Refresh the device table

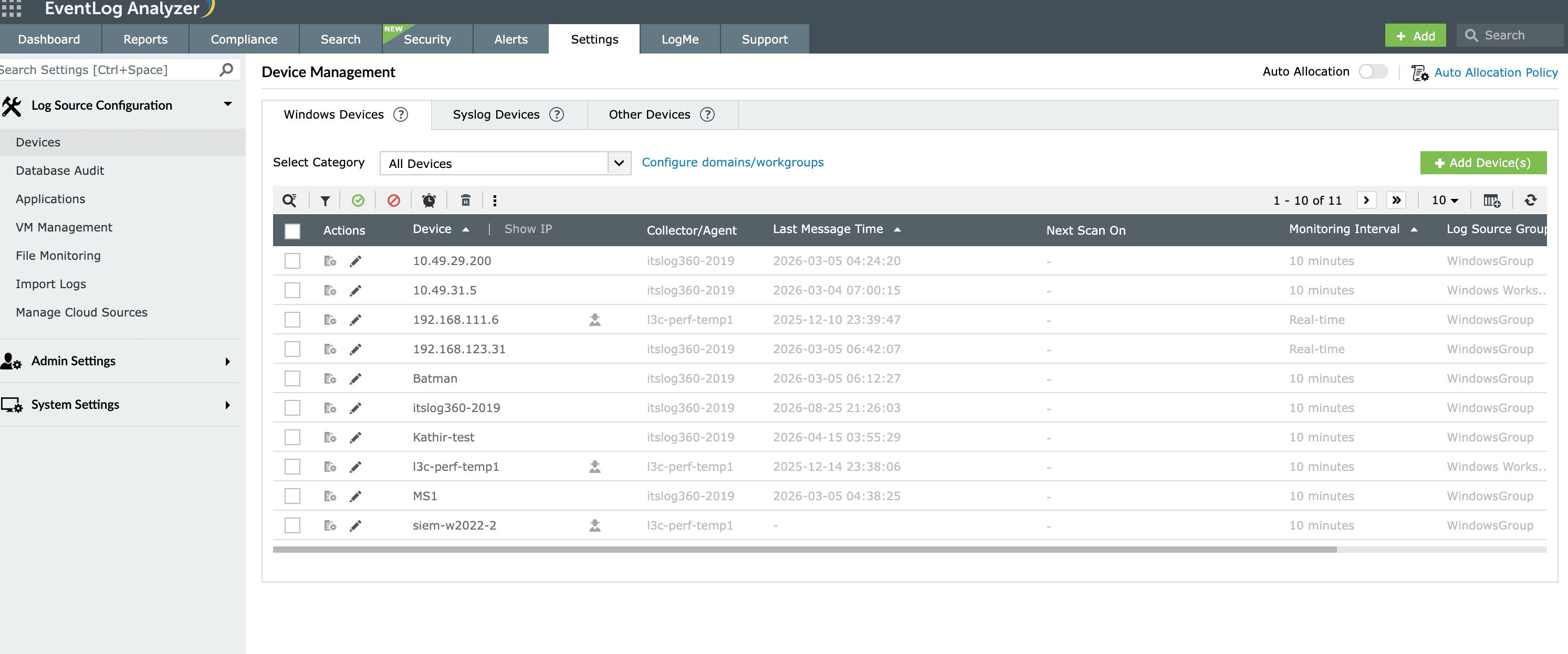[x=1530, y=200]
